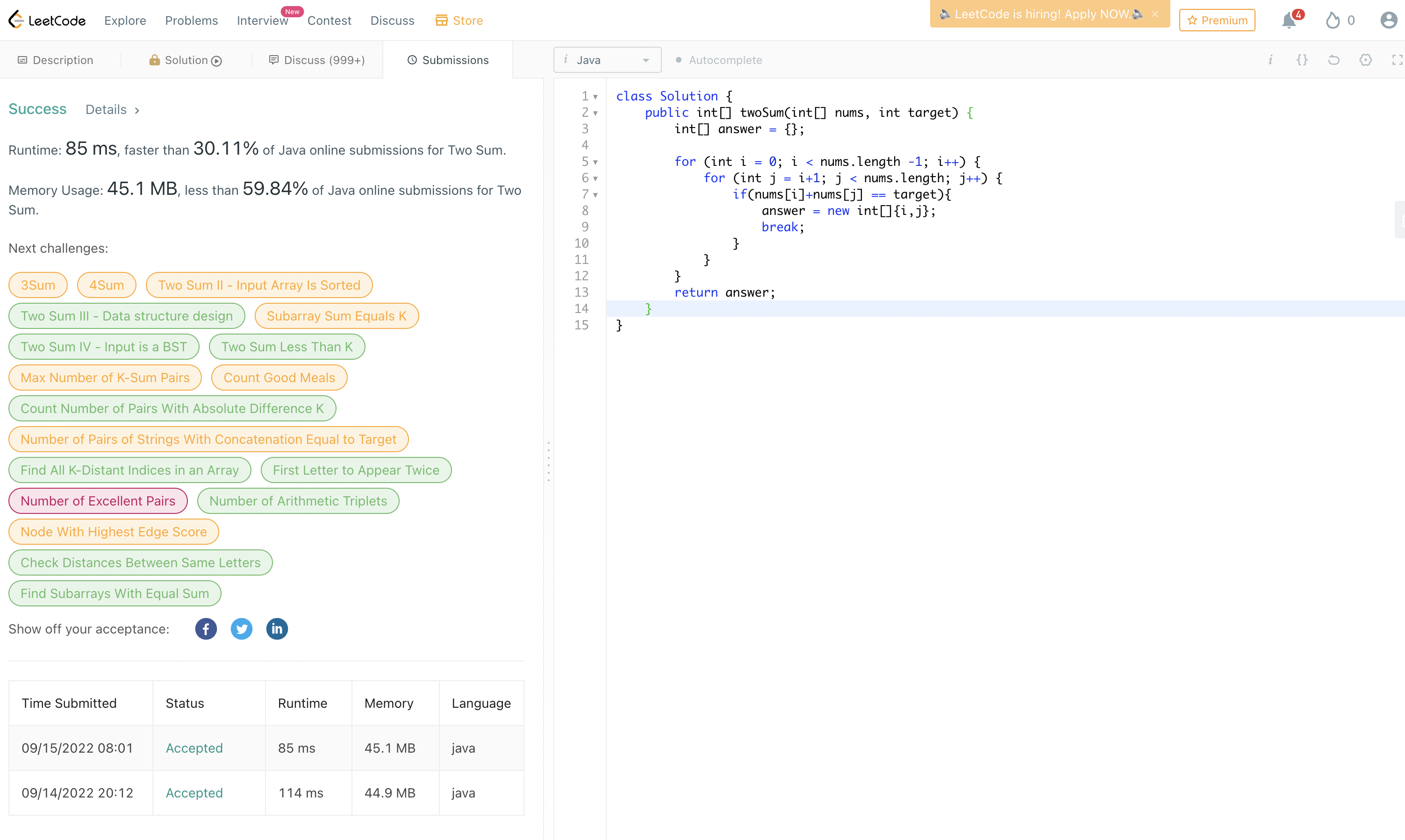Open the notifications bell
The height and width of the screenshot is (840, 1405).
click(x=1289, y=21)
